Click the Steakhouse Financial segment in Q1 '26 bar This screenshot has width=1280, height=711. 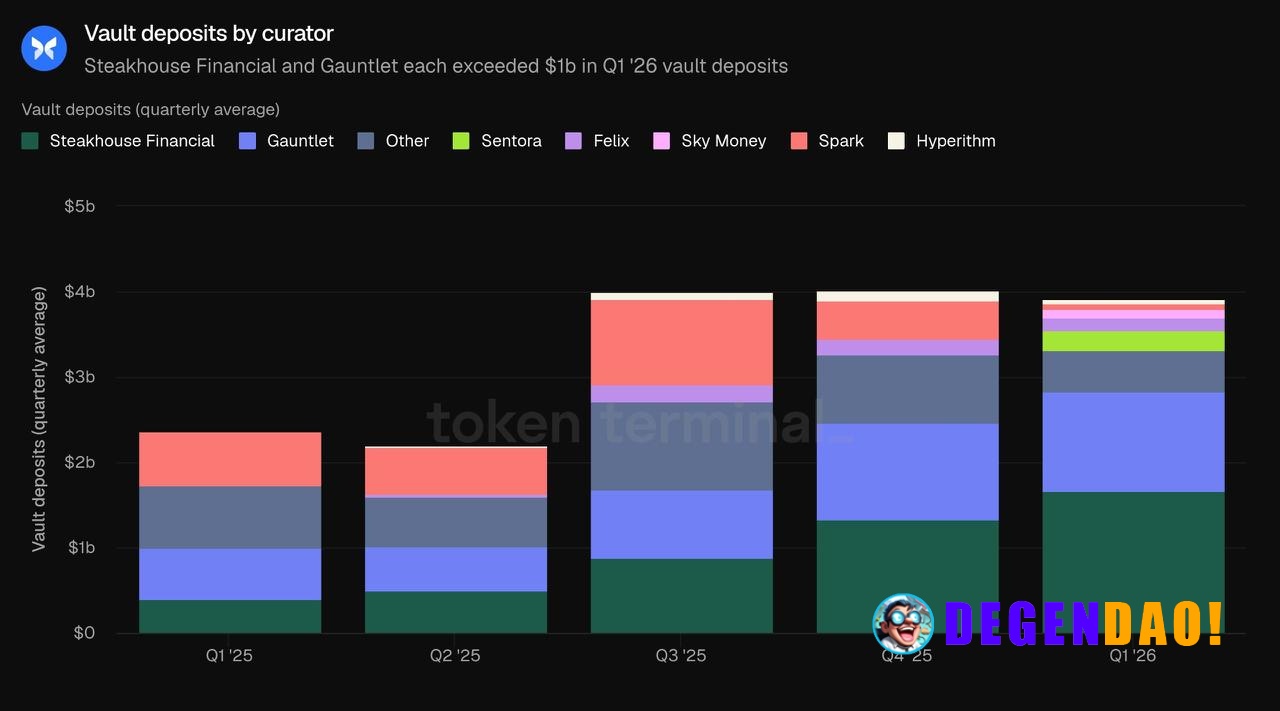tap(1133, 562)
